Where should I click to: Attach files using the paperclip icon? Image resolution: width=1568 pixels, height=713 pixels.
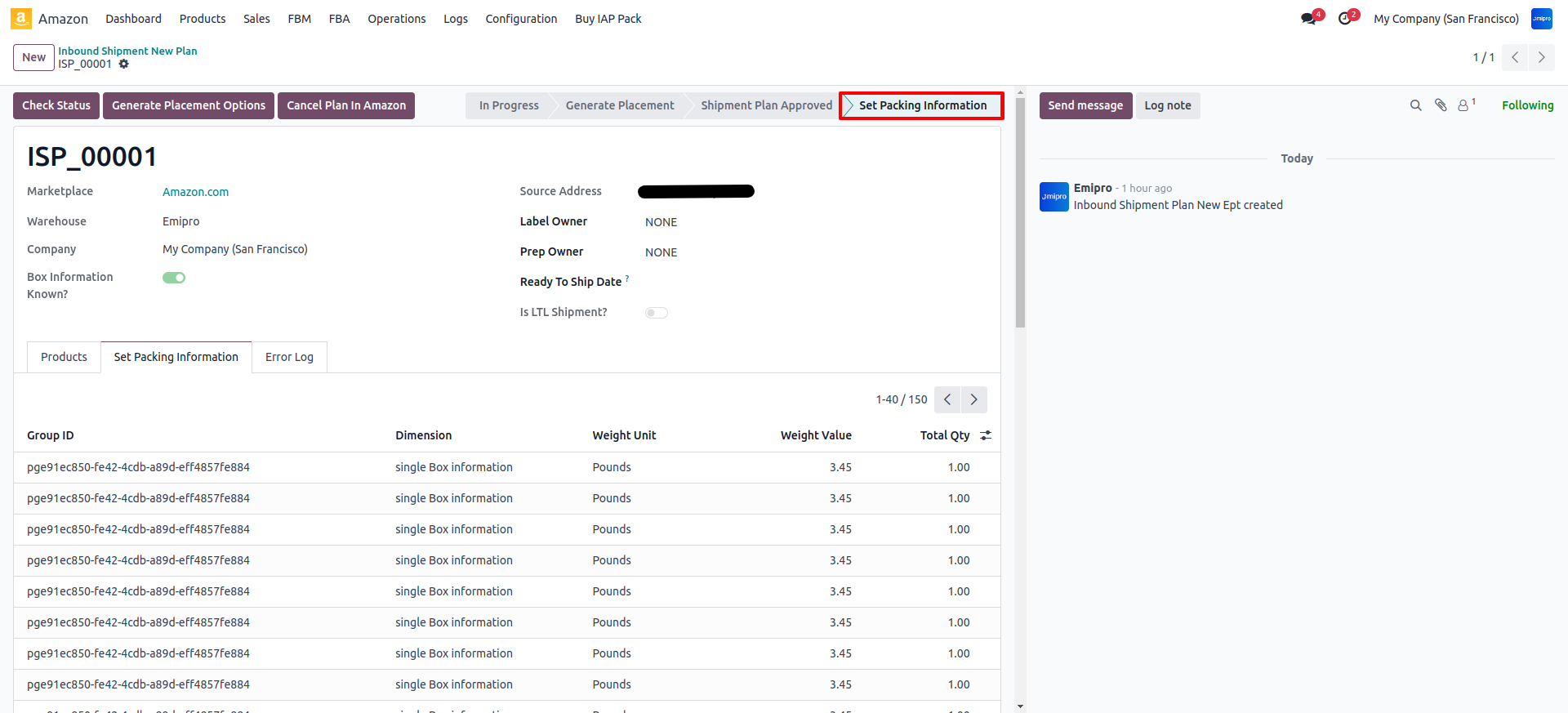1441,105
